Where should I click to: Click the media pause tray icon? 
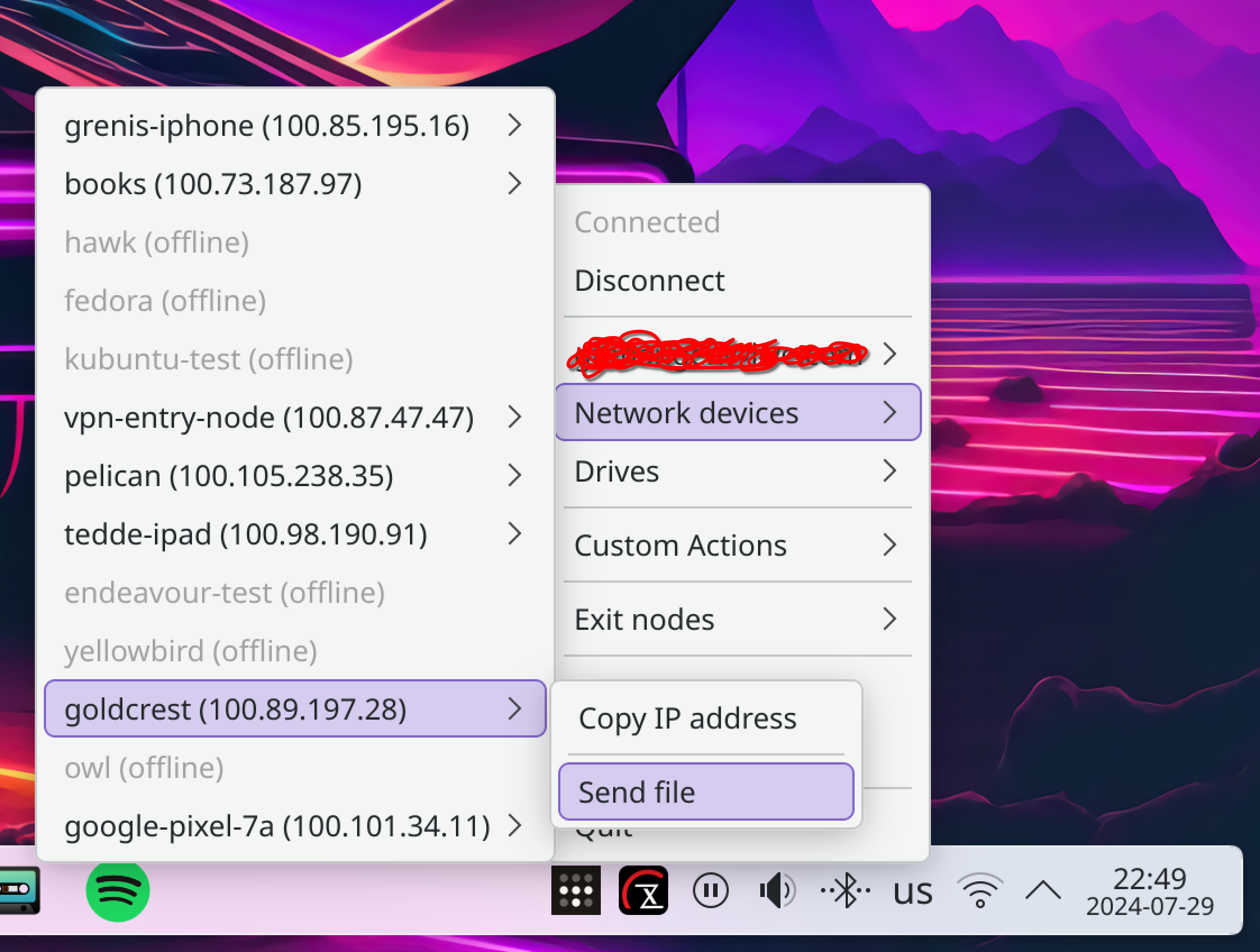coord(710,890)
